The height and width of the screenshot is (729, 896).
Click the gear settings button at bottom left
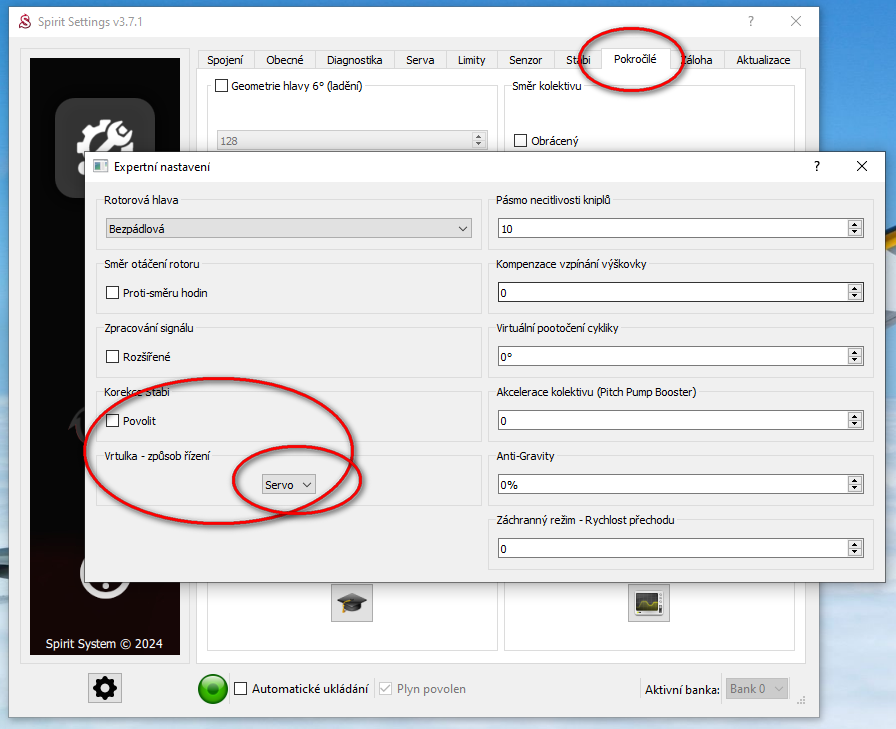pyautogui.click(x=104, y=688)
